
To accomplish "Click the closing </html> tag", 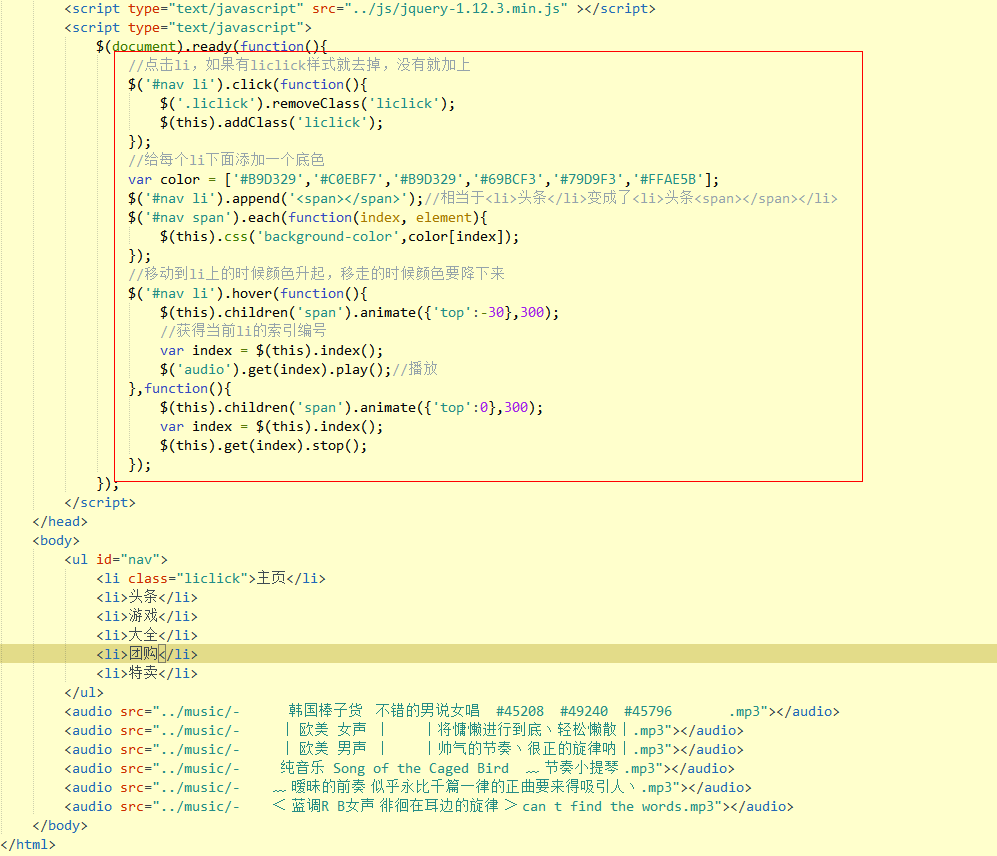I will tap(28, 845).
